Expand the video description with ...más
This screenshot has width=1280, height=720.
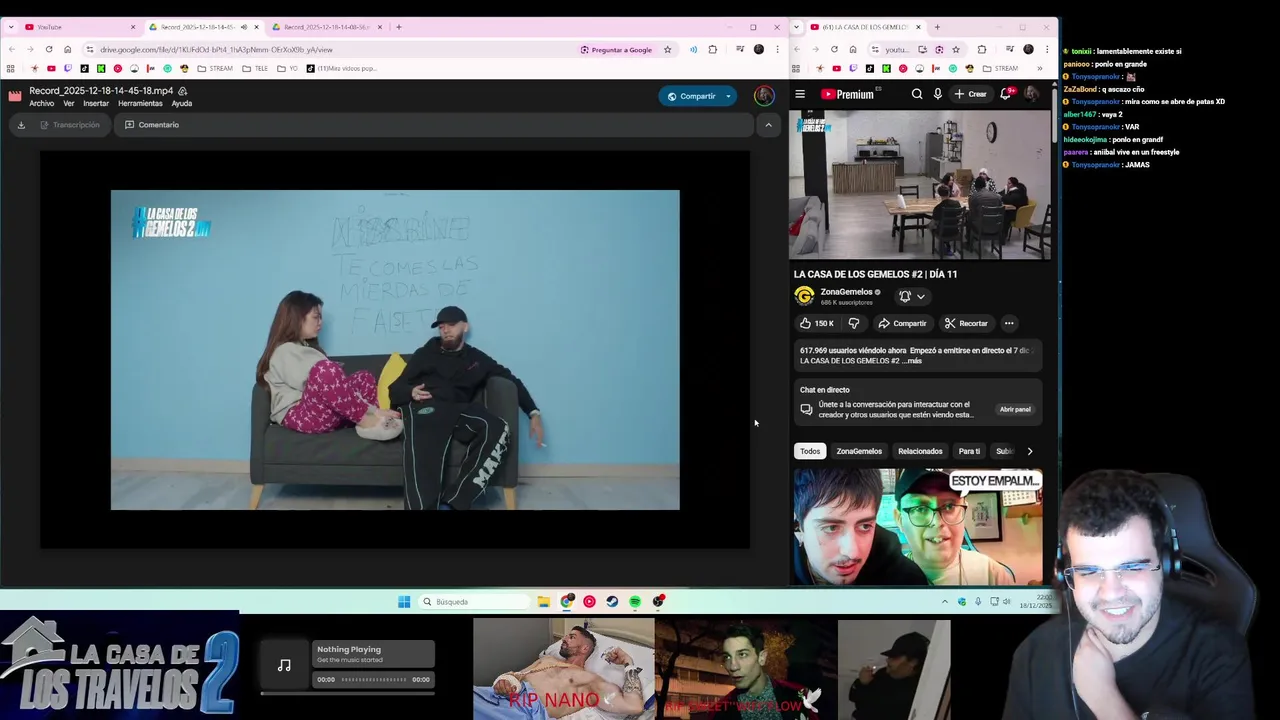pyautogui.click(x=914, y=361)
